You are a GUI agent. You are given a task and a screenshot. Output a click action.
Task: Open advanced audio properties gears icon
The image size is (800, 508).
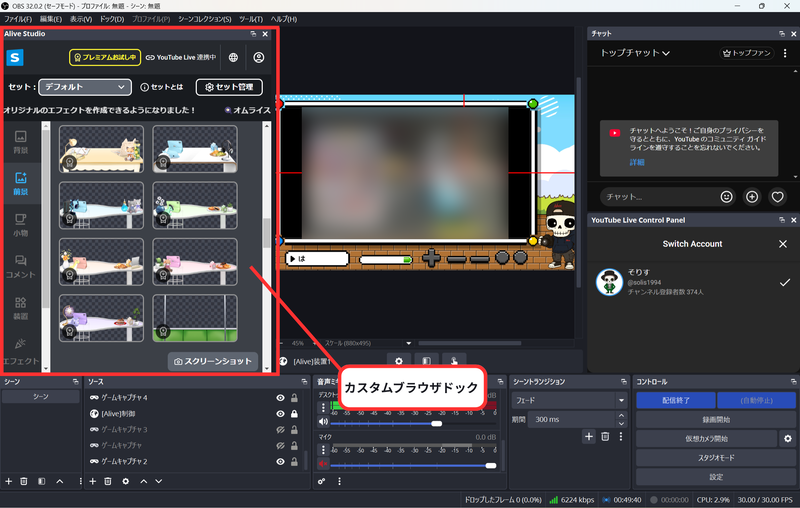click(321, 481)
